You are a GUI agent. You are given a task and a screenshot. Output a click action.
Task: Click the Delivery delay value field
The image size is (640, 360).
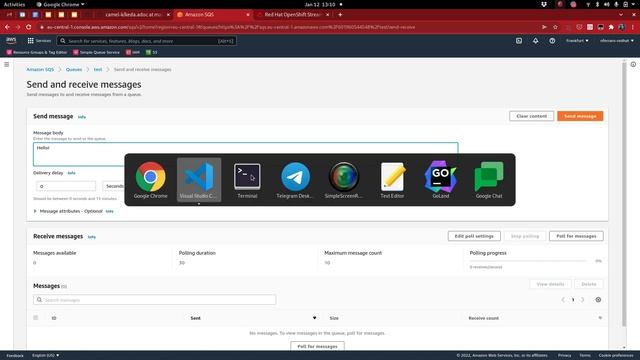coord(66,186)
